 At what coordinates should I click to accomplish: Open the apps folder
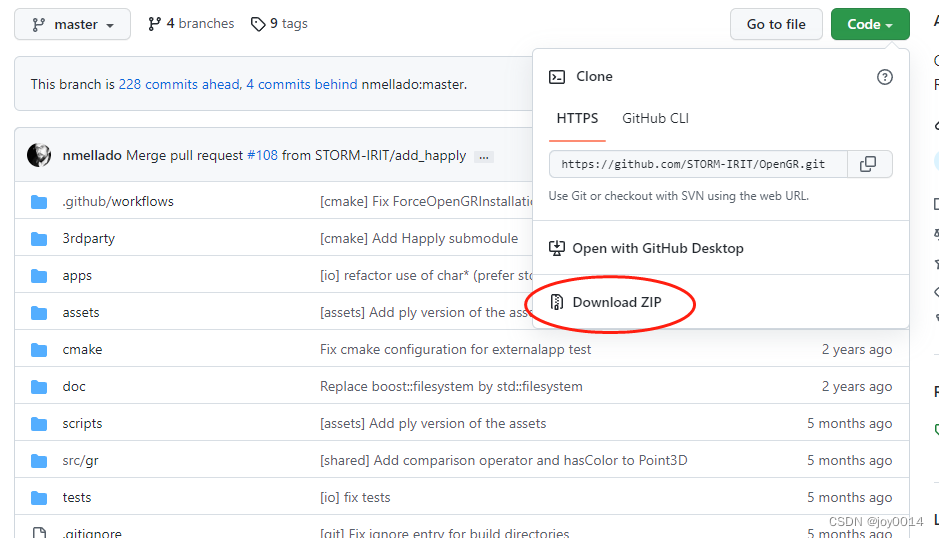[x=77, y=276]
